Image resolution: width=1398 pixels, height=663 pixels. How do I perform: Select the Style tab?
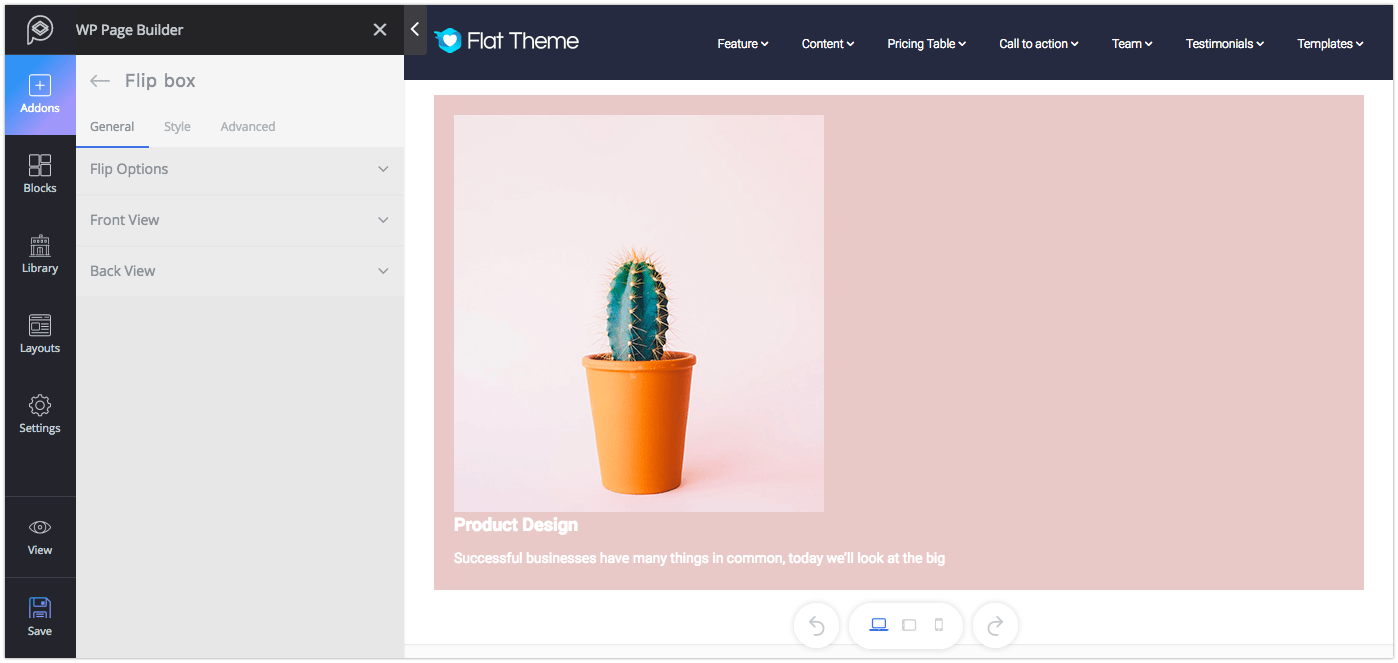click(177, 127)
